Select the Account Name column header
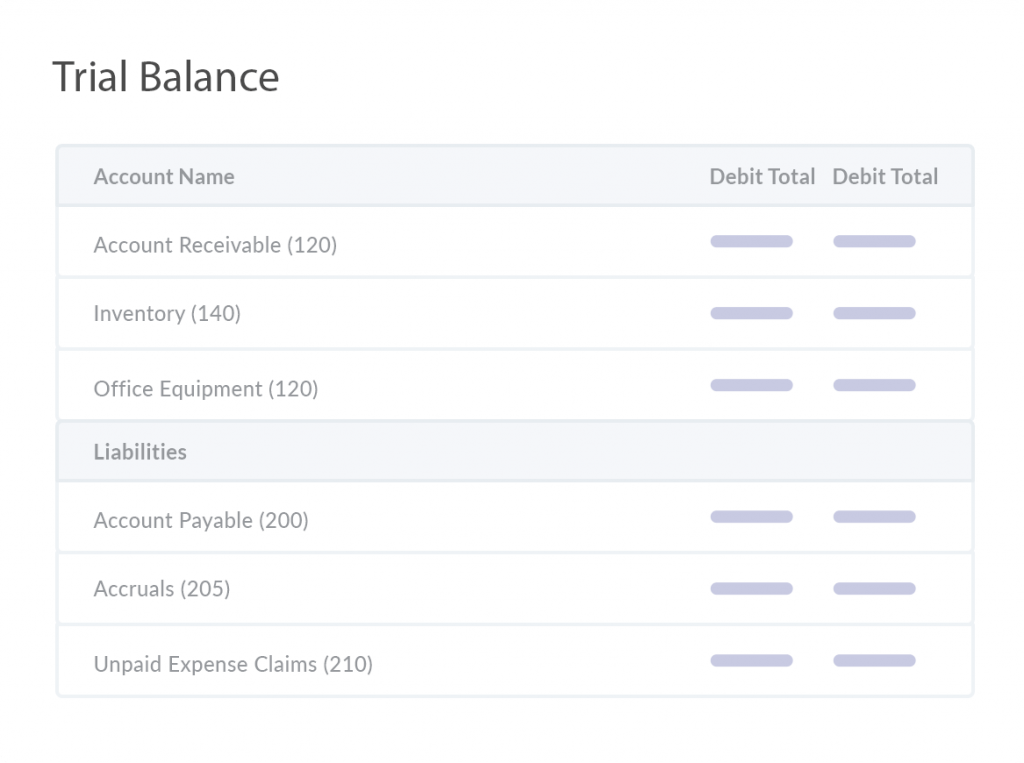Screen dimensions: 1024x763 164,177
